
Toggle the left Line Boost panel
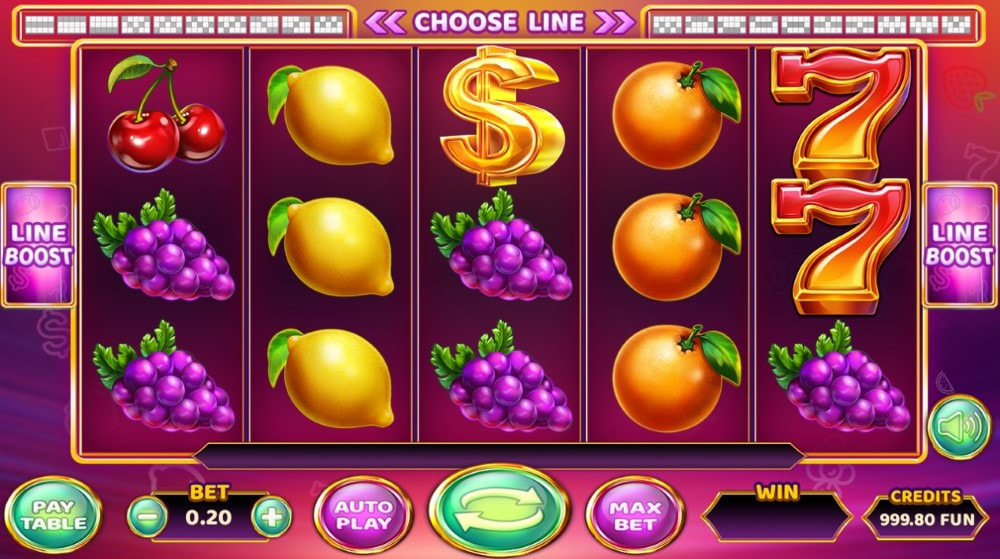[38, 245]
